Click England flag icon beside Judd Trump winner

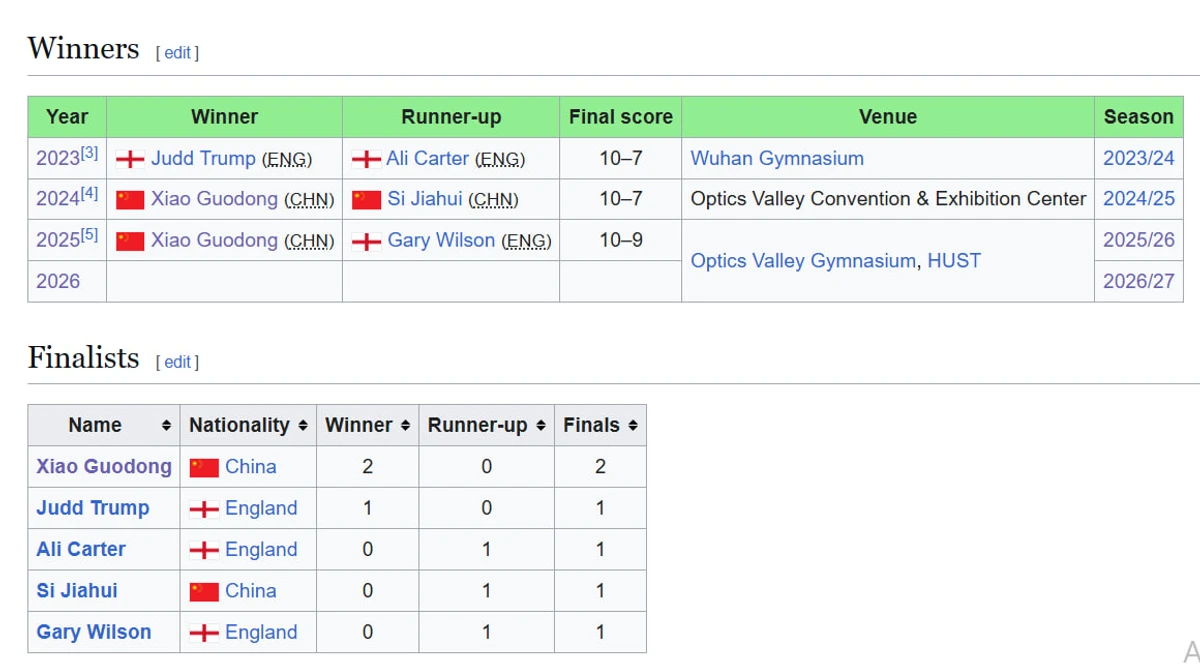(130, 158)
